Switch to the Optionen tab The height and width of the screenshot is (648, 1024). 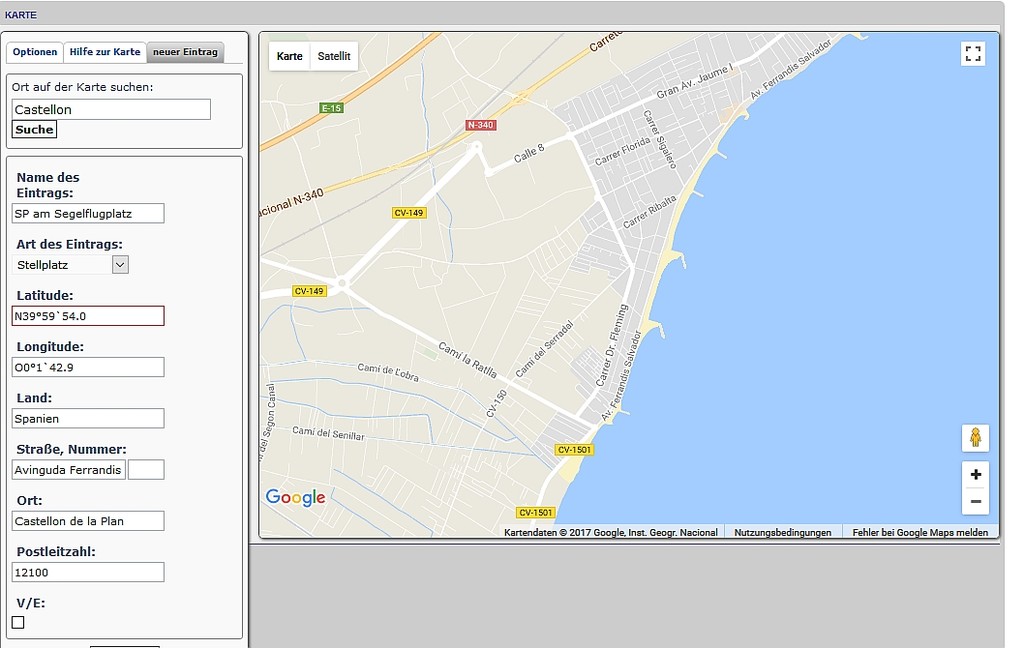click(x=35, y=52)
